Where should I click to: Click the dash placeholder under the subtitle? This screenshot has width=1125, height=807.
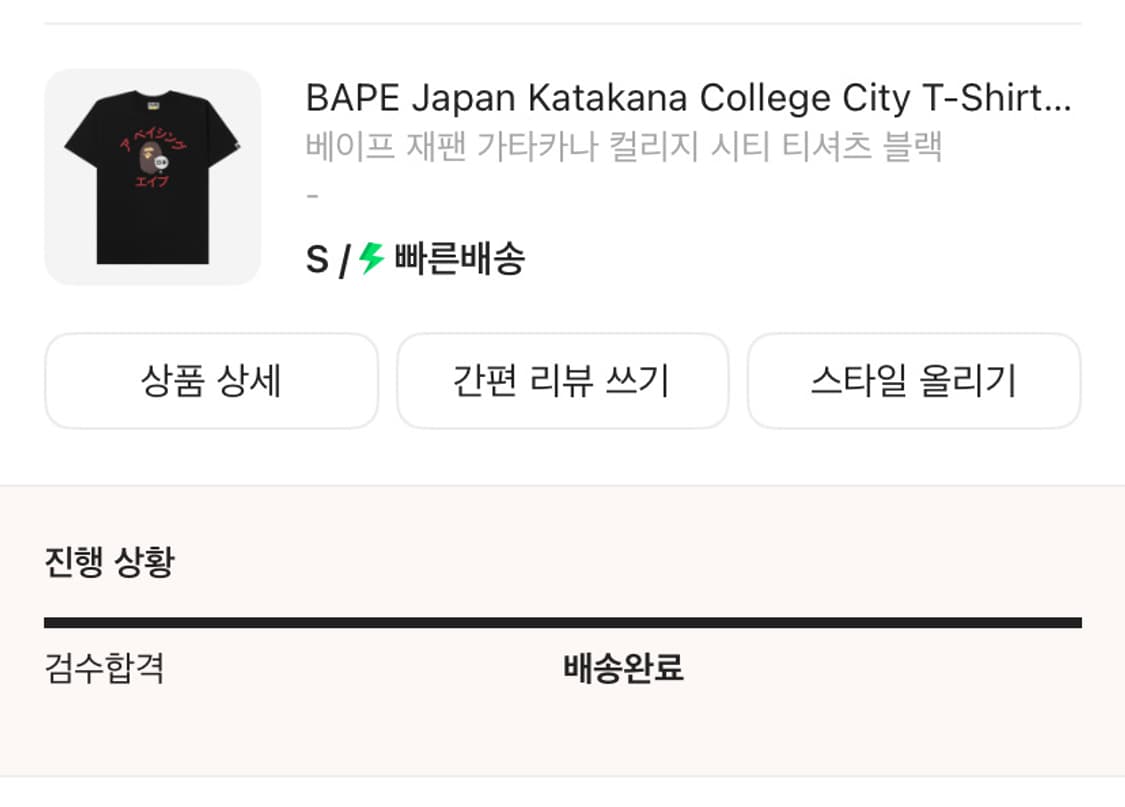[313, 196]
